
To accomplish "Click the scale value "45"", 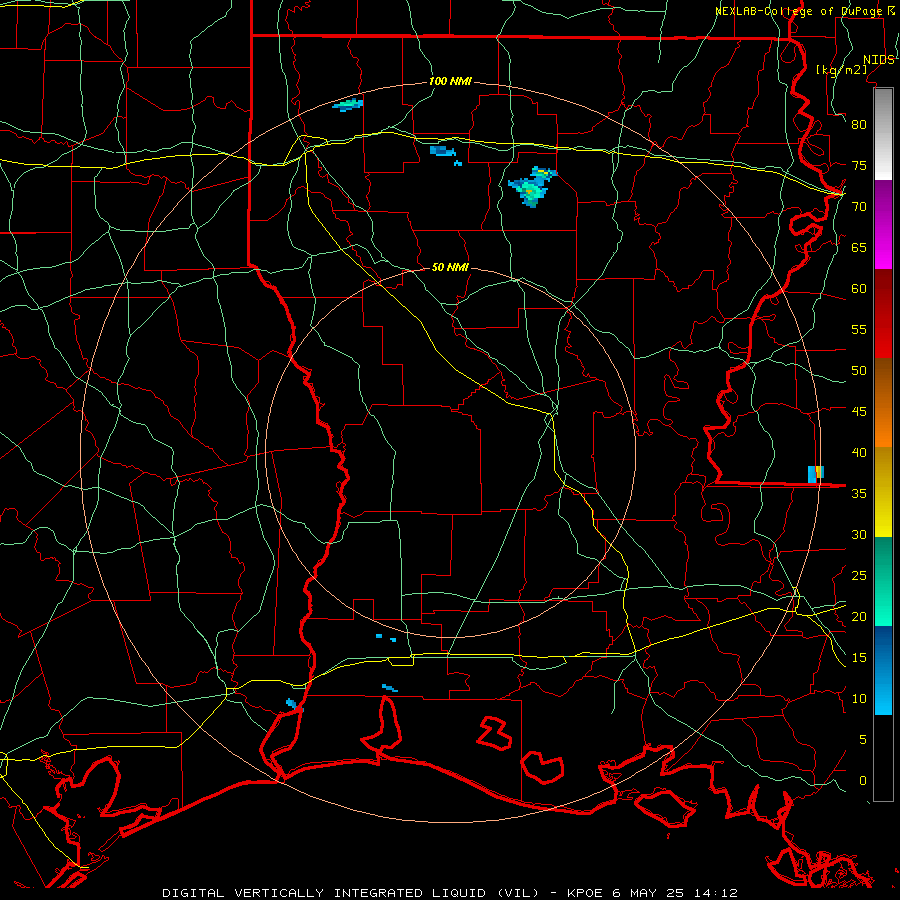I will [859, 412].
